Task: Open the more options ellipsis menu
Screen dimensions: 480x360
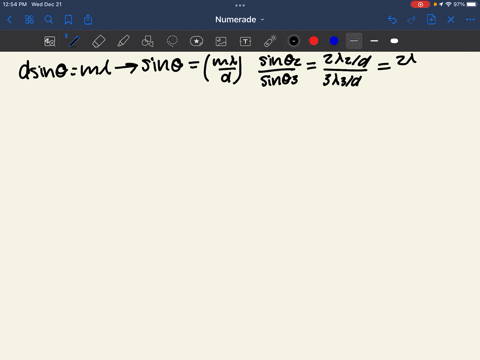Action: pyautogui.click(x=470, y=20)
